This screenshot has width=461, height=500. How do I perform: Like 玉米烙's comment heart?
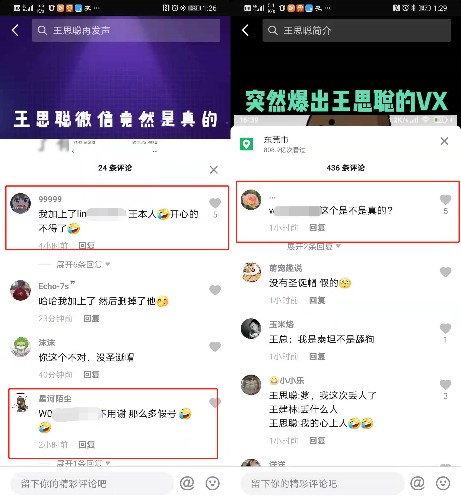[x=445, y=328]
